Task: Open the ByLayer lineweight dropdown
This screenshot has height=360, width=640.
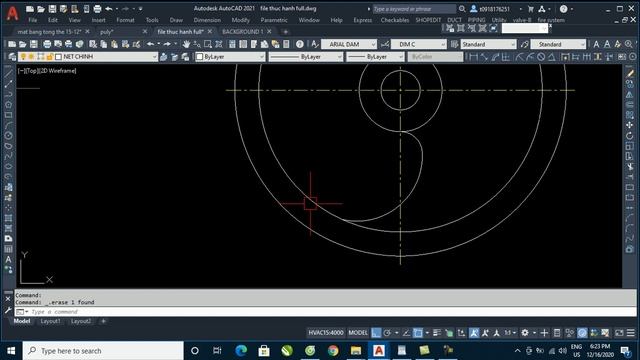Action: (400, 57)
